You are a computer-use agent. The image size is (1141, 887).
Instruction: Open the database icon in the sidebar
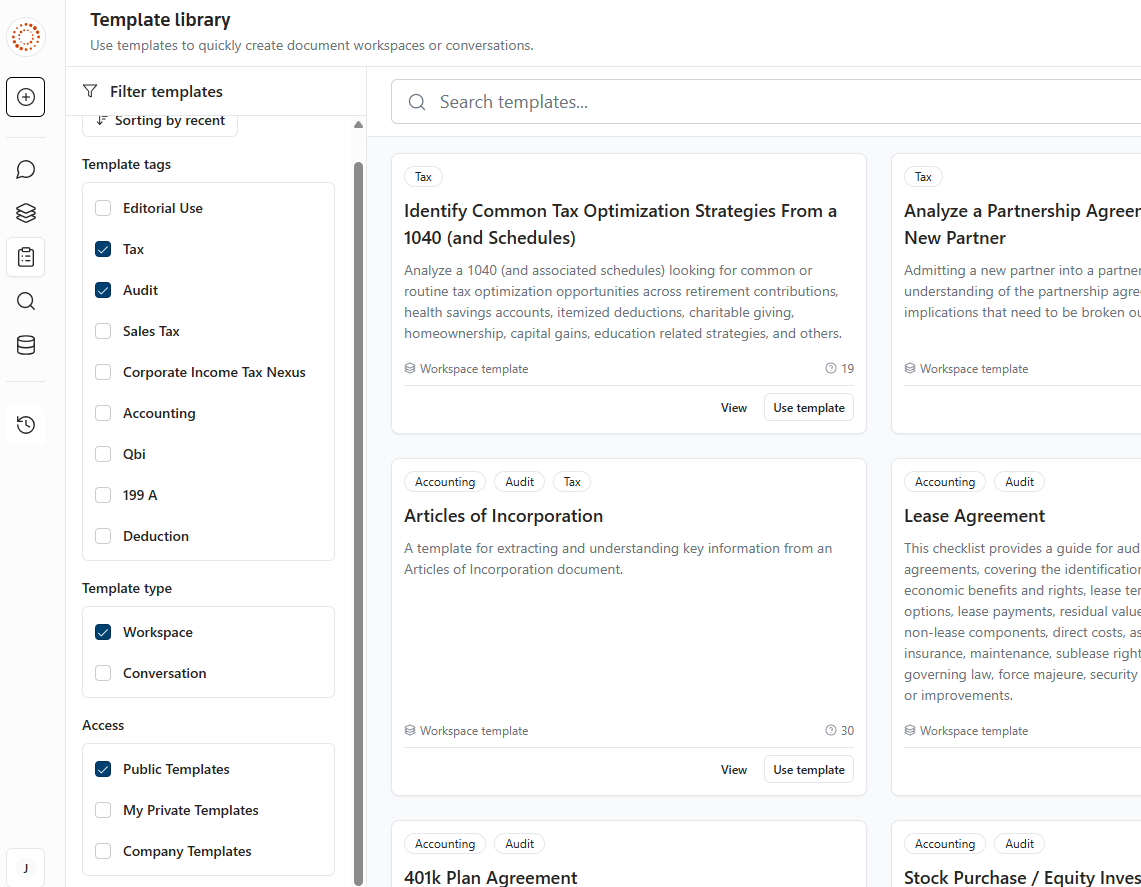click(26, 345)
